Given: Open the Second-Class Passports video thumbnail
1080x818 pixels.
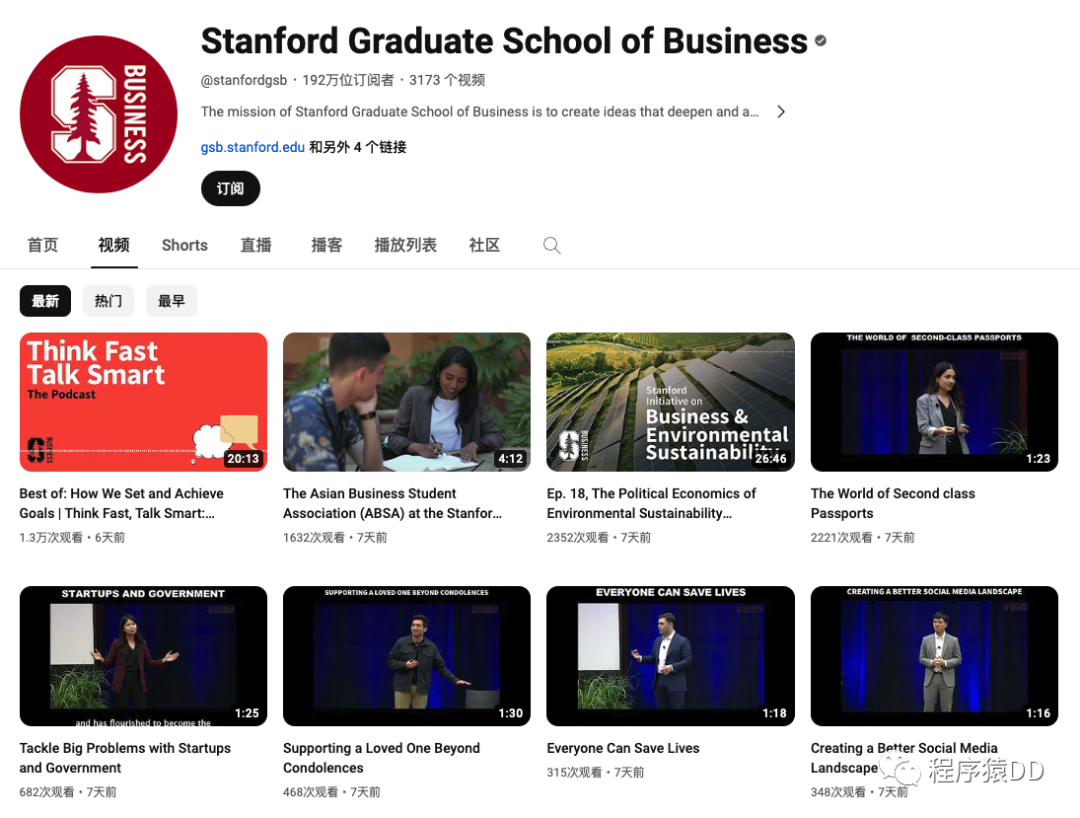Looking at the screenshot, I should [x=934, y=402].
